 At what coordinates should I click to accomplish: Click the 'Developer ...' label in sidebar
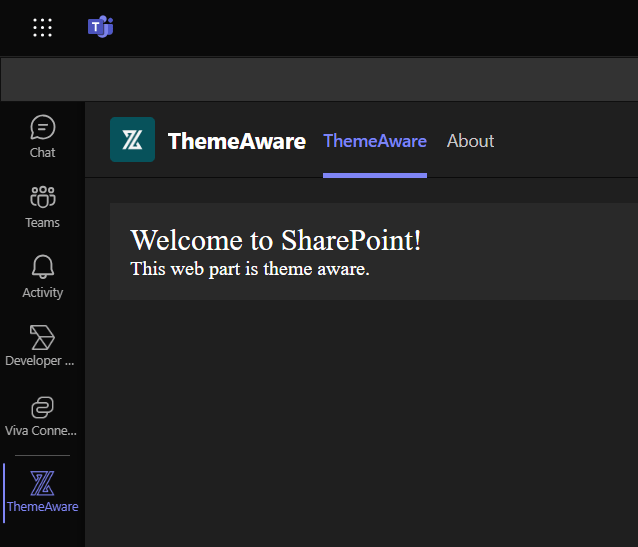coord(42,361)
